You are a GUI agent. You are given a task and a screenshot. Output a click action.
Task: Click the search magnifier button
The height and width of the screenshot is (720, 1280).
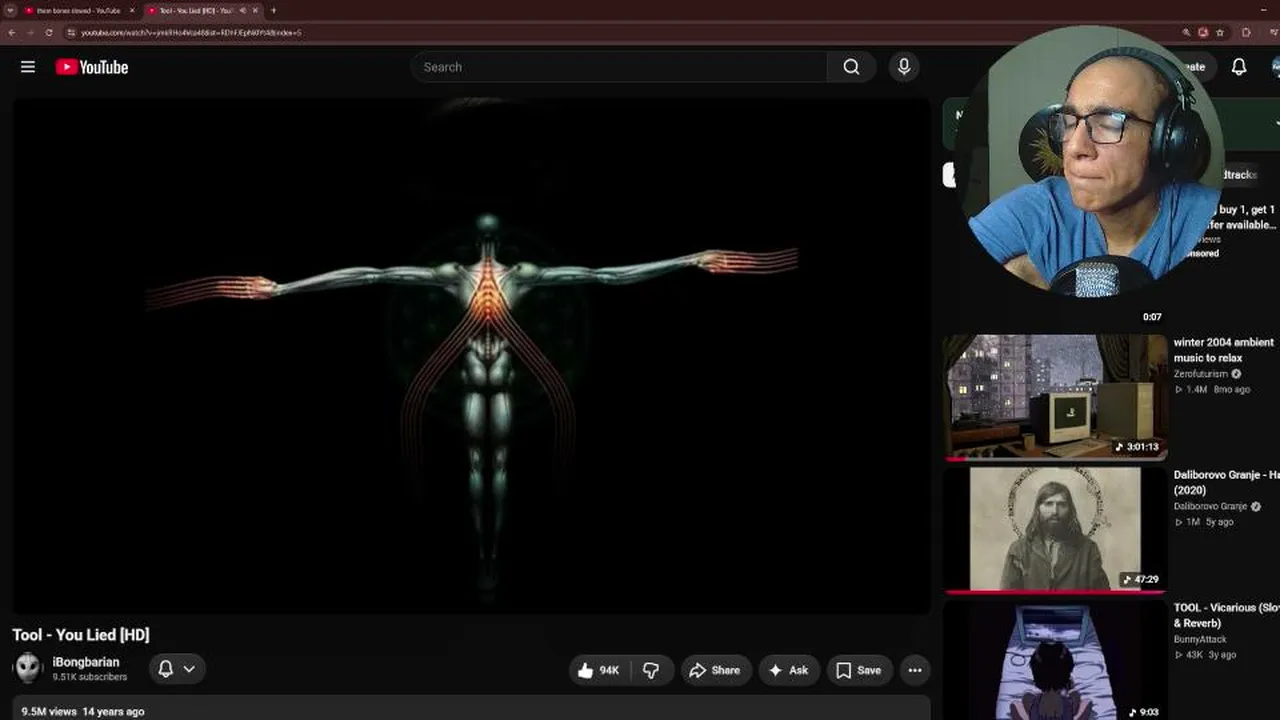[851, 67]
